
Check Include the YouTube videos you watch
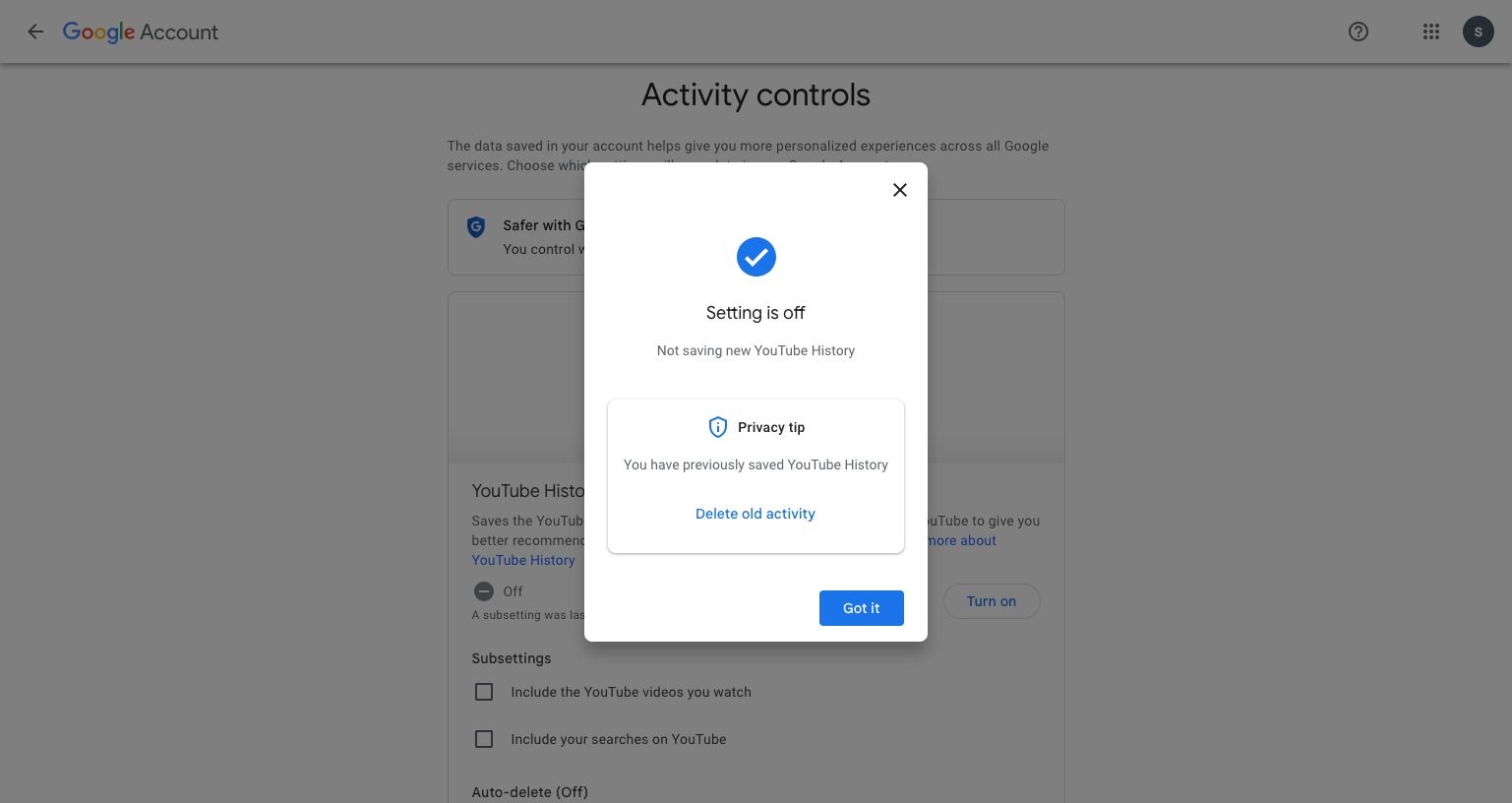coord(484,692)
